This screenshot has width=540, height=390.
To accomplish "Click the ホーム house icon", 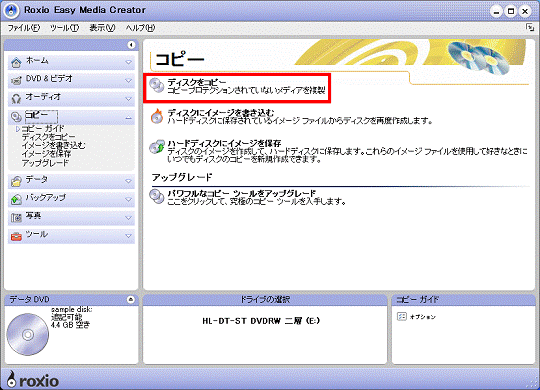I will 16,62.
